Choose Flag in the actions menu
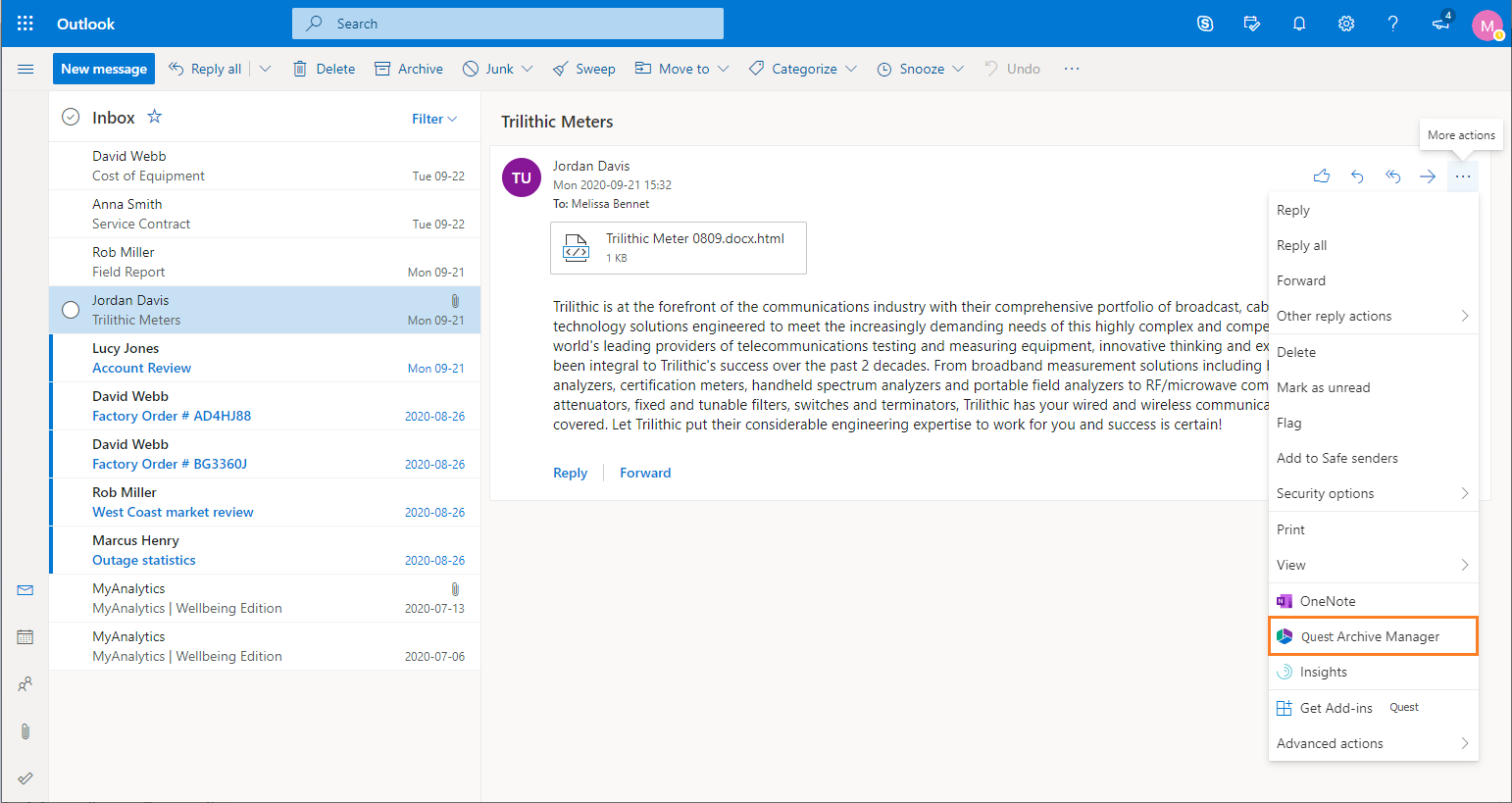The height and width of the screenshot is (803, 1512). (1374, 423)
